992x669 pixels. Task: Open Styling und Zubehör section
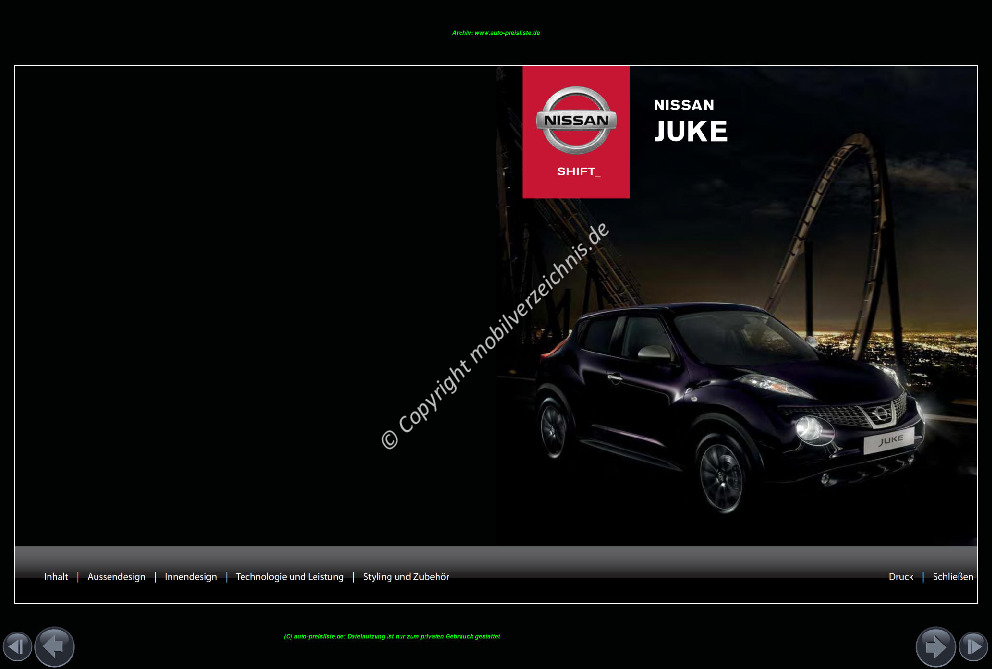point(406,577)
